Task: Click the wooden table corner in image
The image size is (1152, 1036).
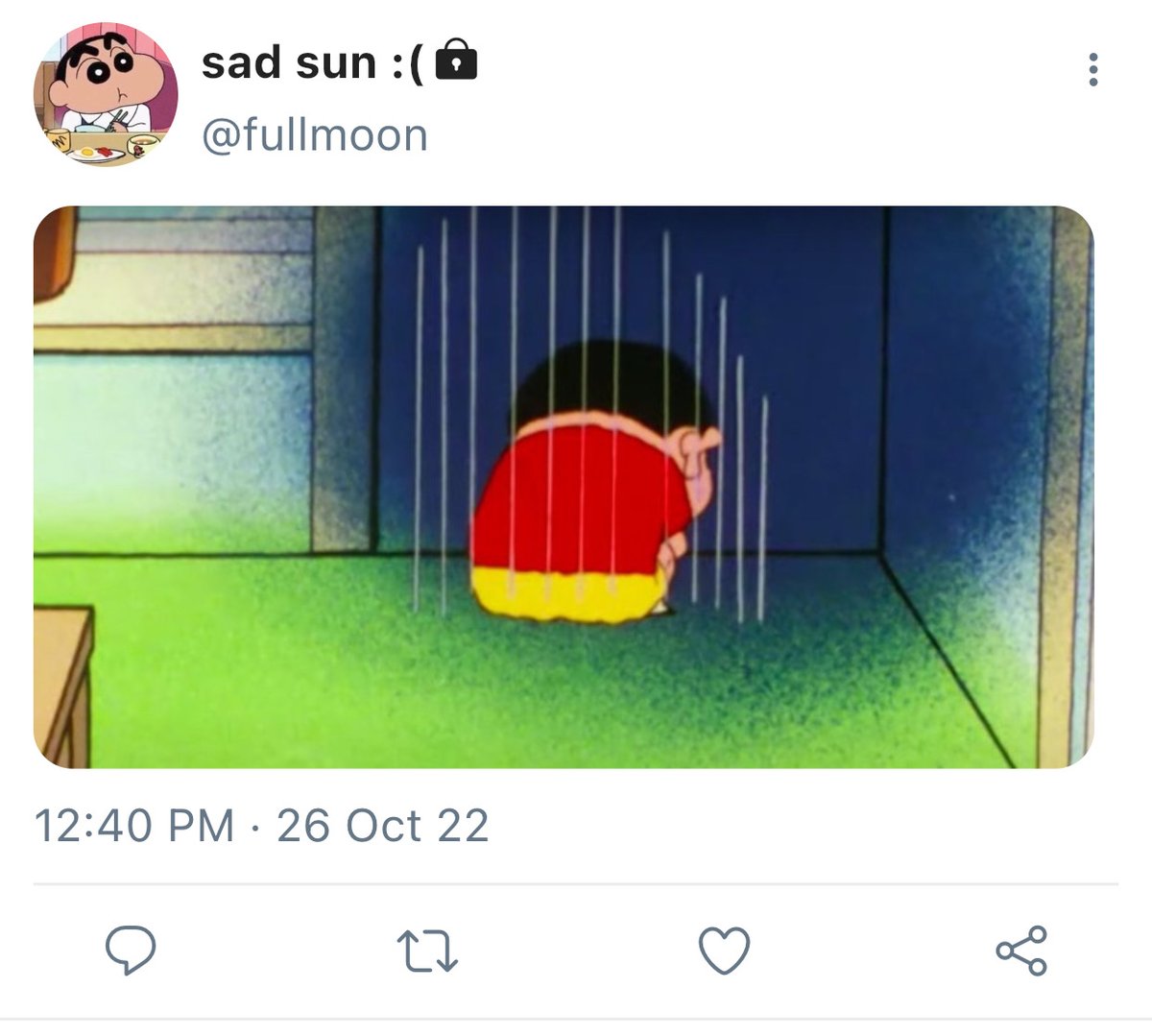Action: [62, 687]
